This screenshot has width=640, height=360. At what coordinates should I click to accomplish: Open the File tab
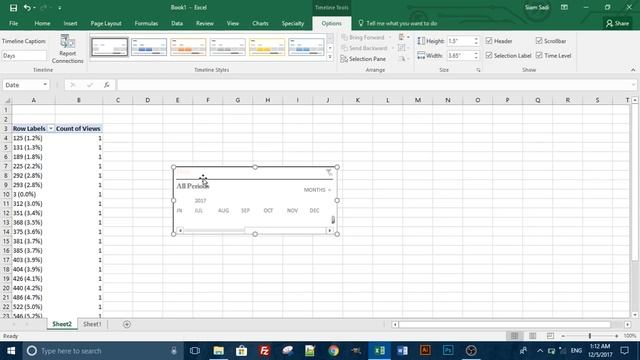pyautogui.click(x=13, y=23)
